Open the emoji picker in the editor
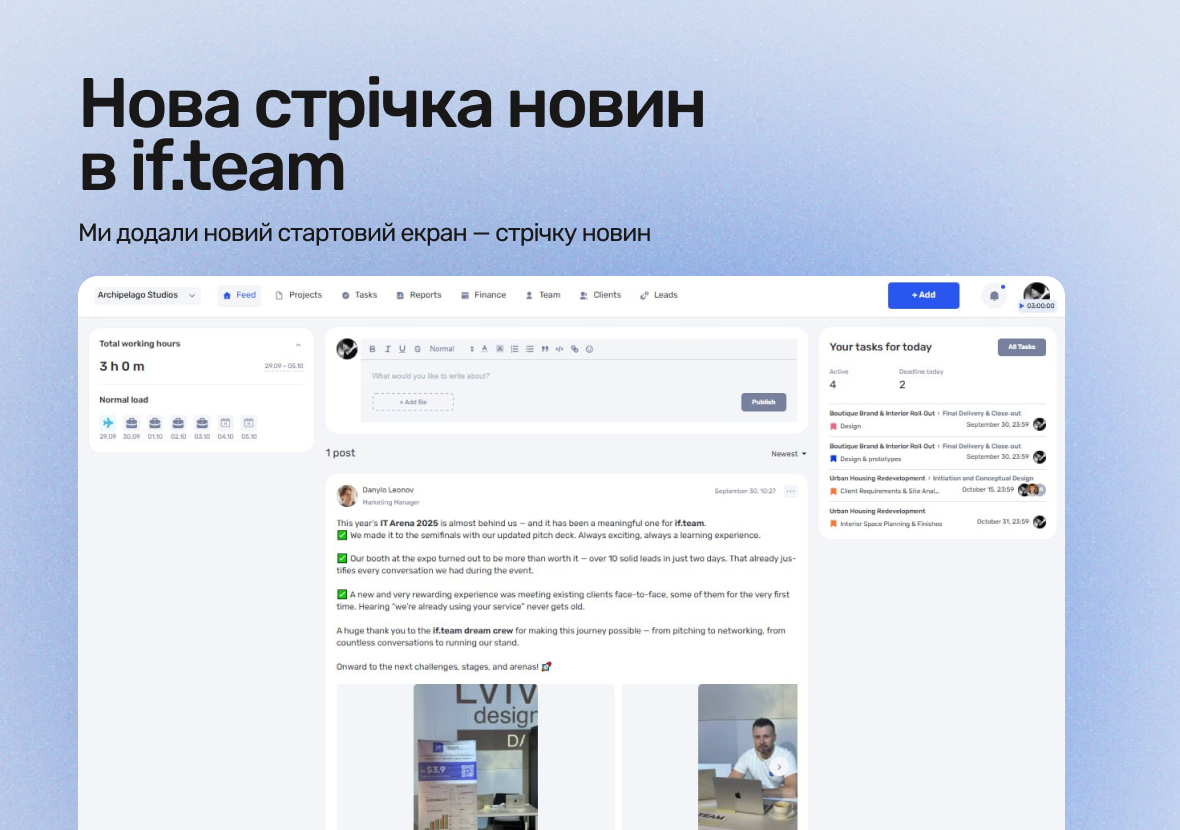 coord(589,349)
